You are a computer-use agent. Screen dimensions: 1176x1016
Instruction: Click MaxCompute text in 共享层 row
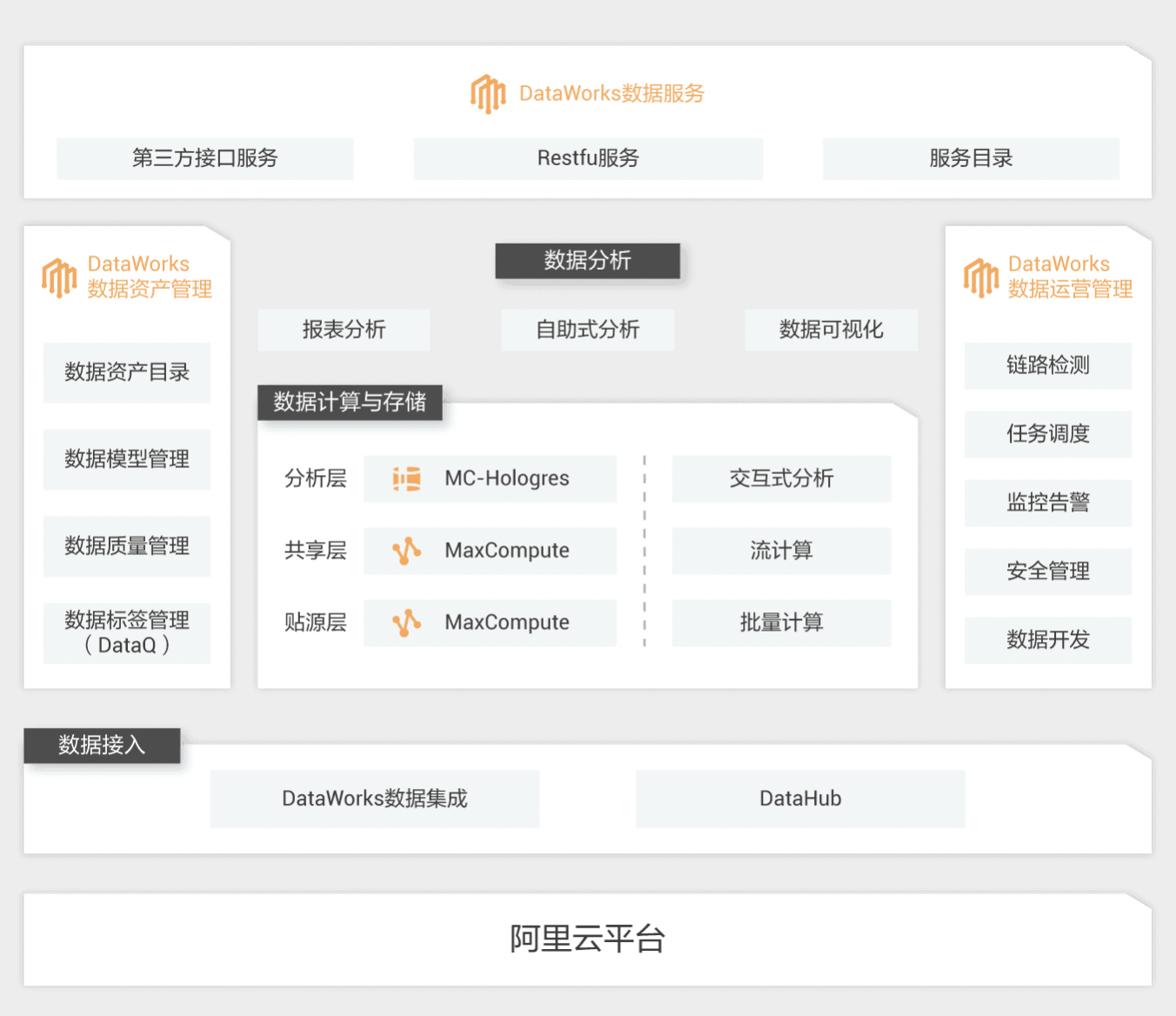[507, 551]
